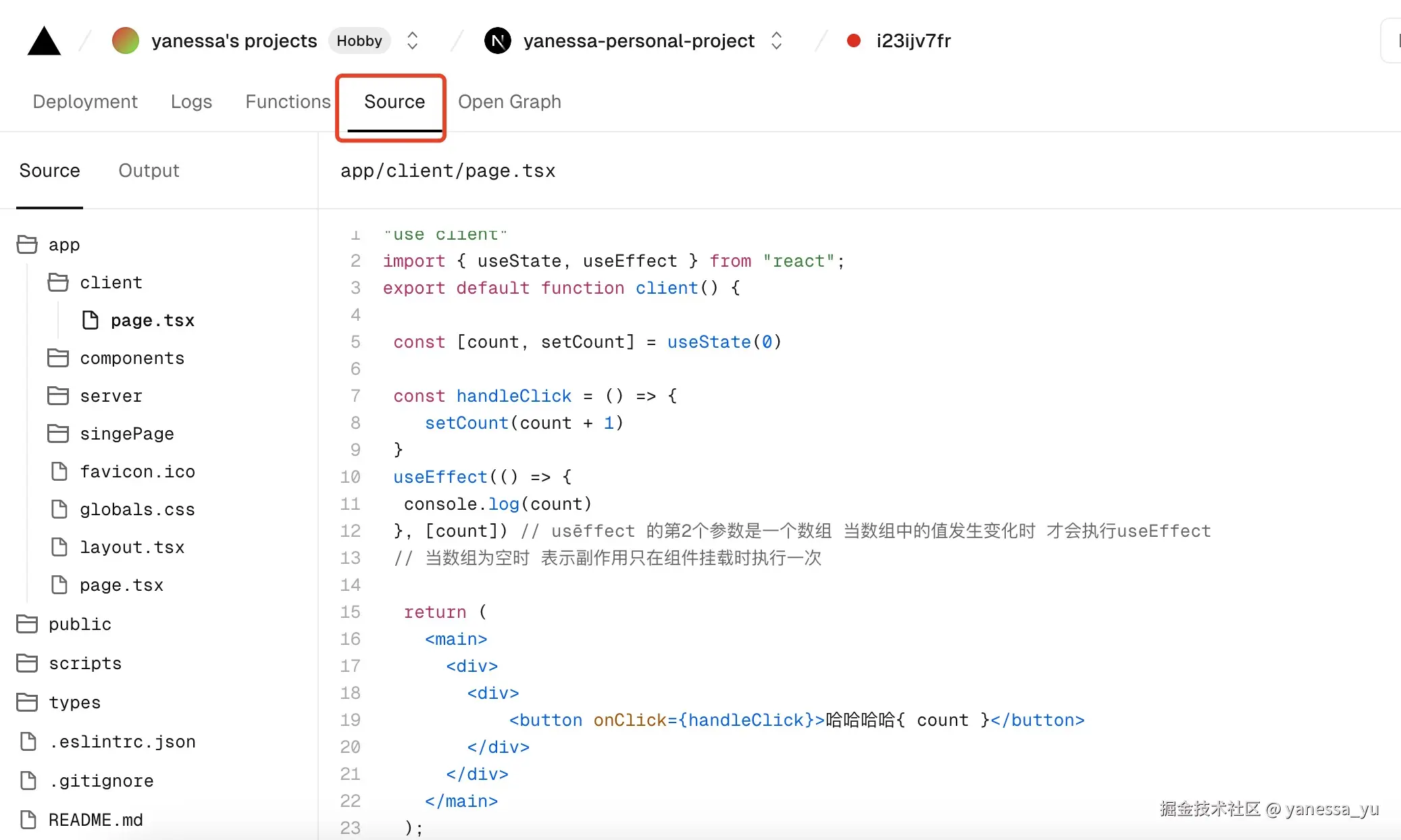Select layout.tsx in file tree
Viewport: 1401px width, 840px height.
click(x=132, y=547)
